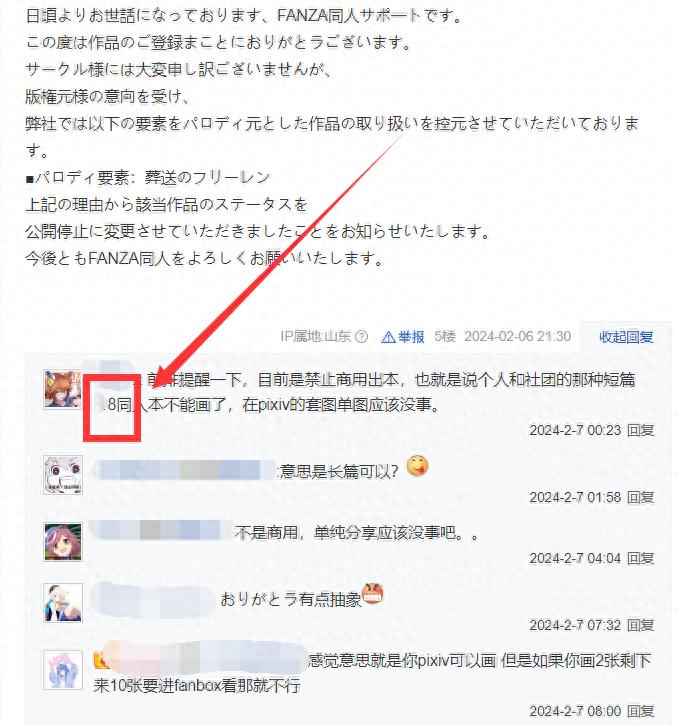This screenshot has height=725, width=678.
Task: Reply to the 07:32 comment
Action: [641, 626]
